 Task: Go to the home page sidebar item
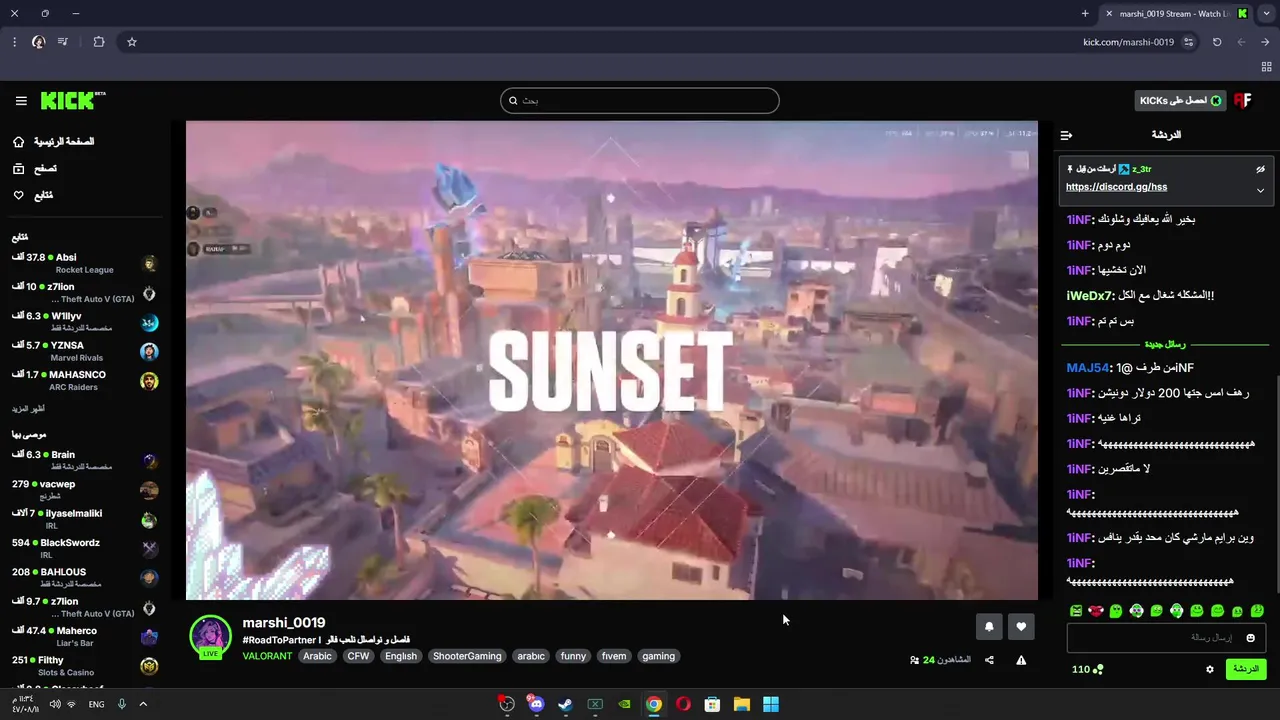(55, 142)
